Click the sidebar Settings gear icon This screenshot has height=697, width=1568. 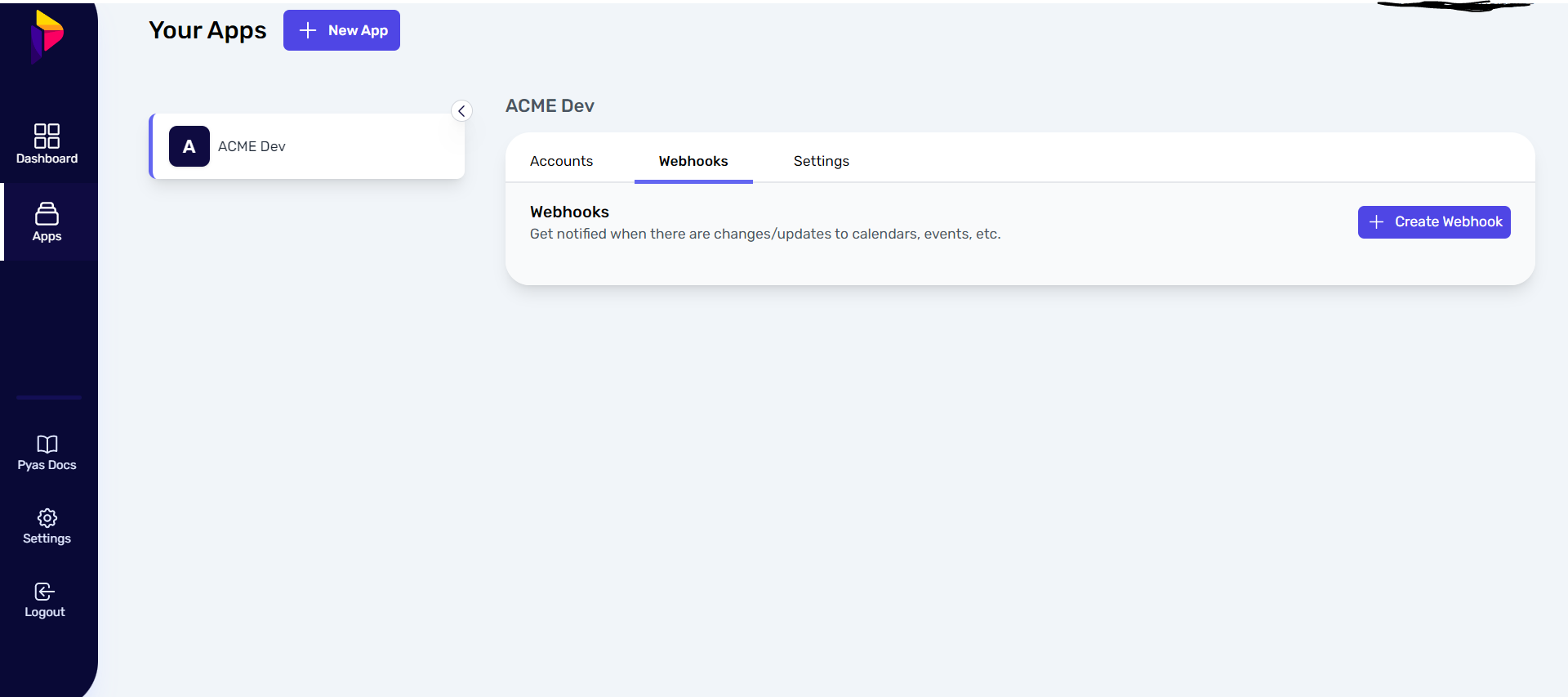47,518
